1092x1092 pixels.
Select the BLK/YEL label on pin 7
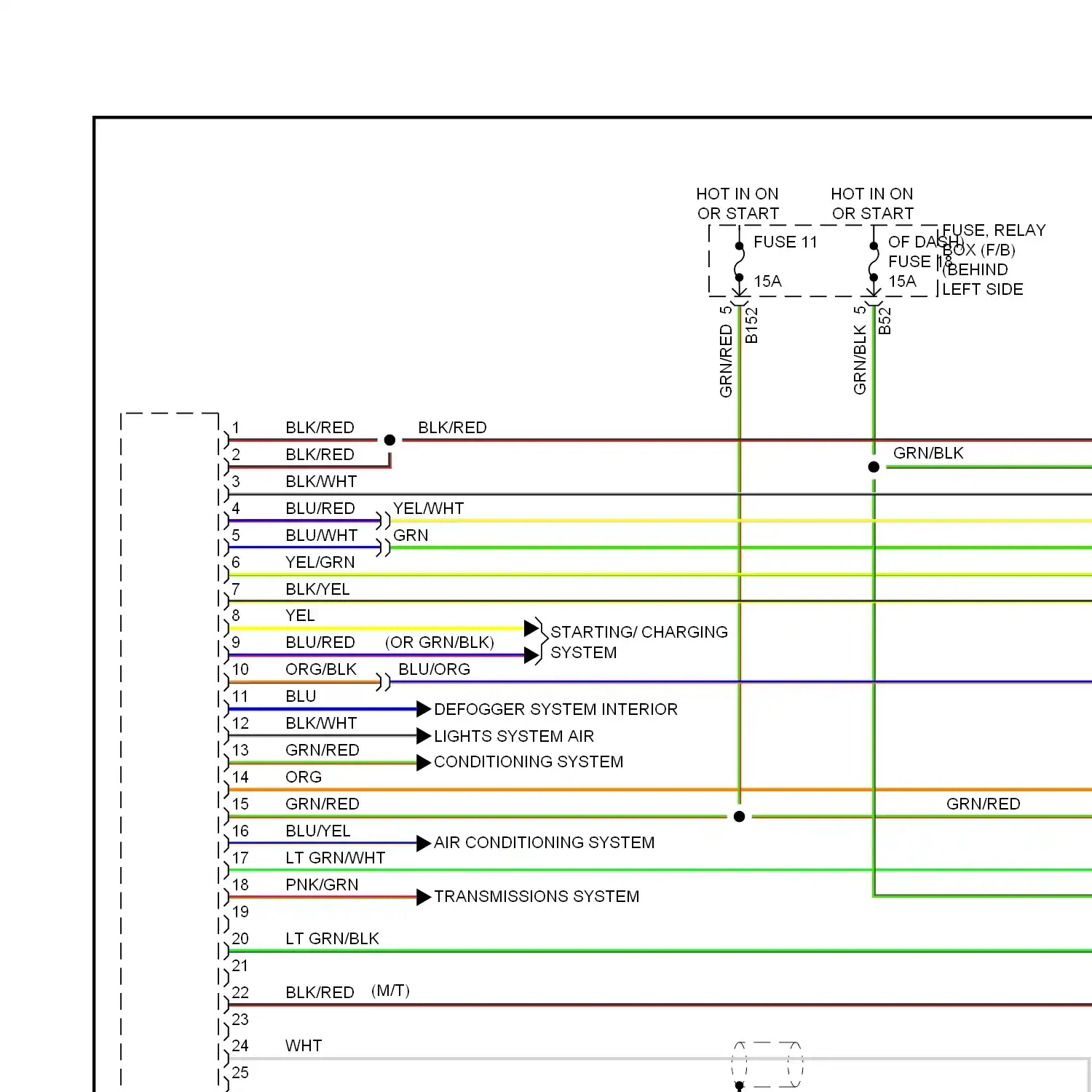[x=317, y=589]
